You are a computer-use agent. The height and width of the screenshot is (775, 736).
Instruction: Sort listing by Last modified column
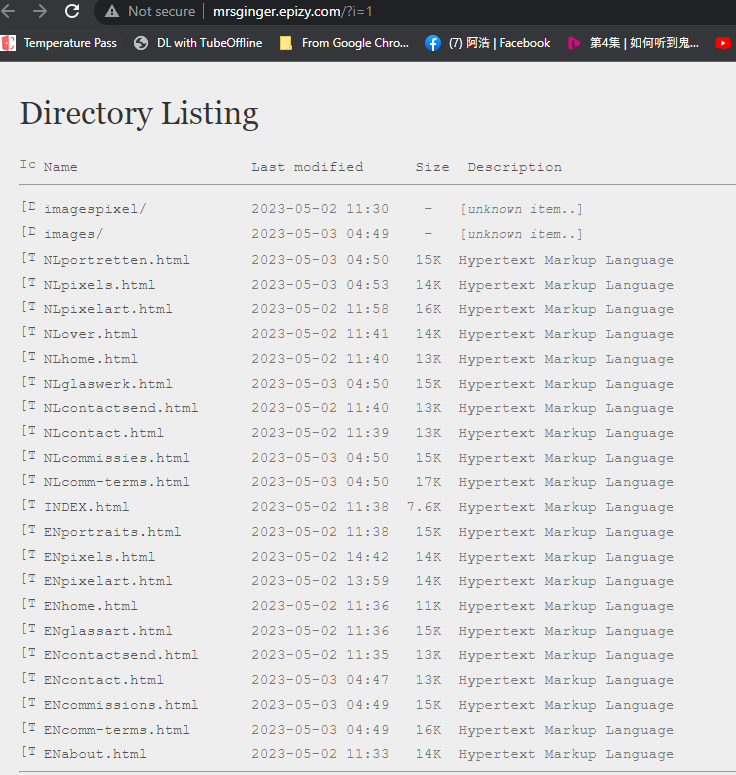pos(307,167)
